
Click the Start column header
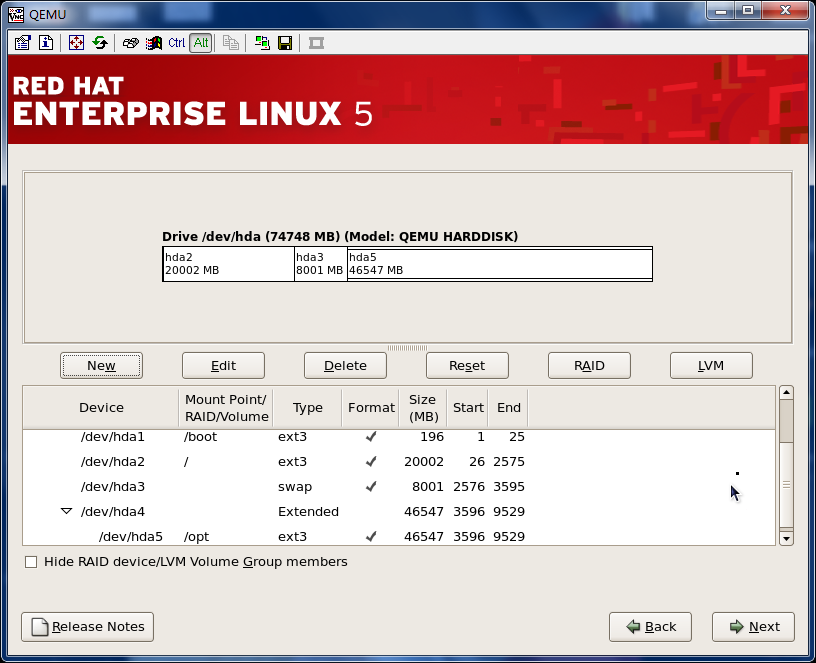coord(468,407)
